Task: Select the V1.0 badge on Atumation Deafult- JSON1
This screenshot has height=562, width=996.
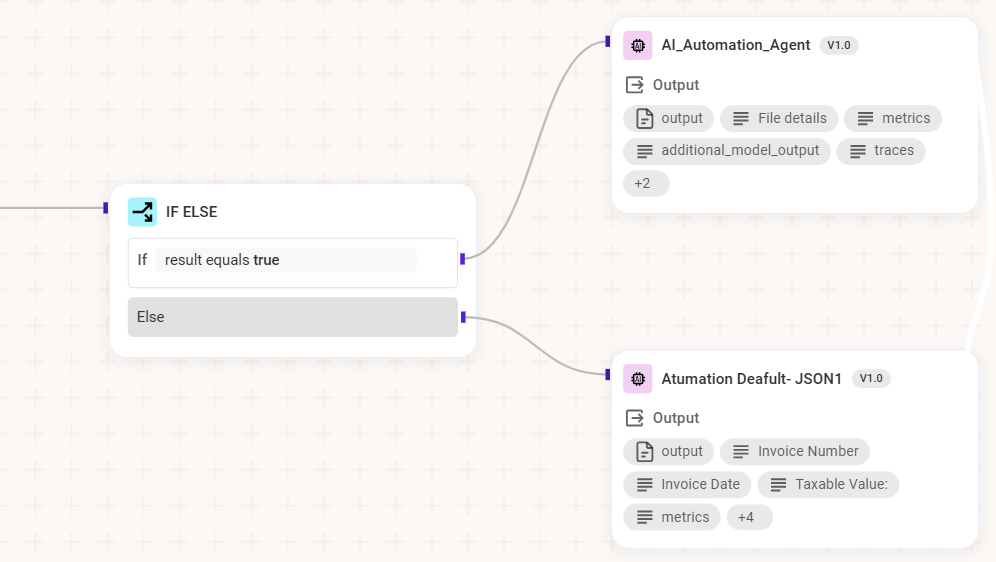Action: [871, 378]
